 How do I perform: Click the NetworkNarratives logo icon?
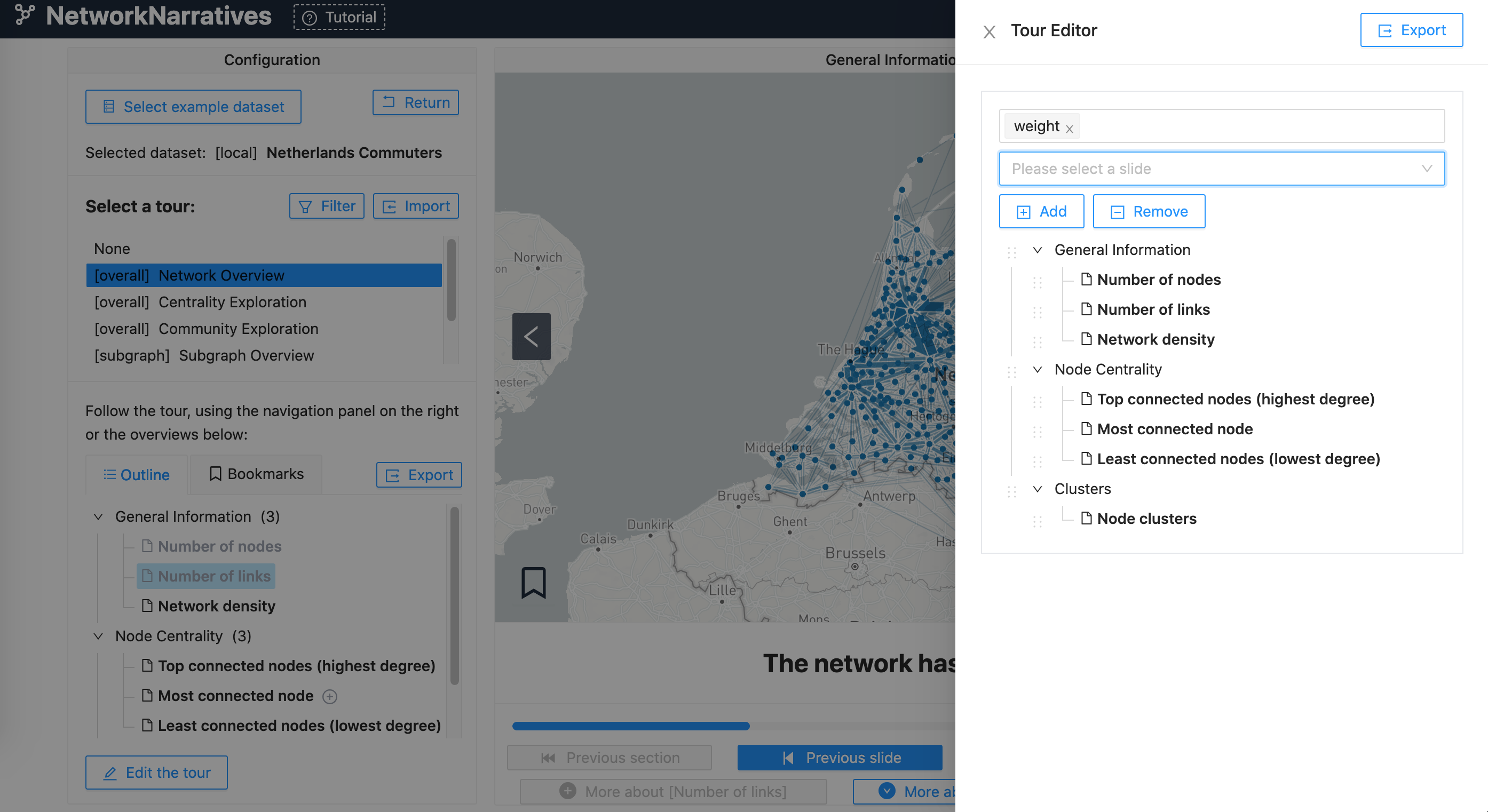tap(24, 15)
